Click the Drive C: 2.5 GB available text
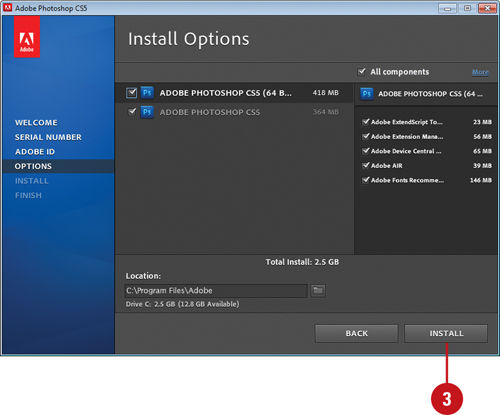The height and width of the screenshot is (415, 500). 182,304
